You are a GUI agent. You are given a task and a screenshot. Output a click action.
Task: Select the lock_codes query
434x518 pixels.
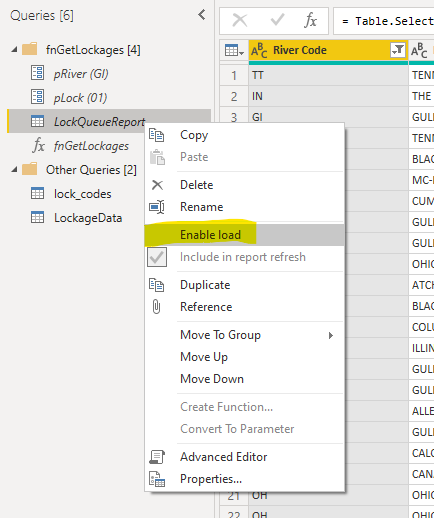pos(76,194)
